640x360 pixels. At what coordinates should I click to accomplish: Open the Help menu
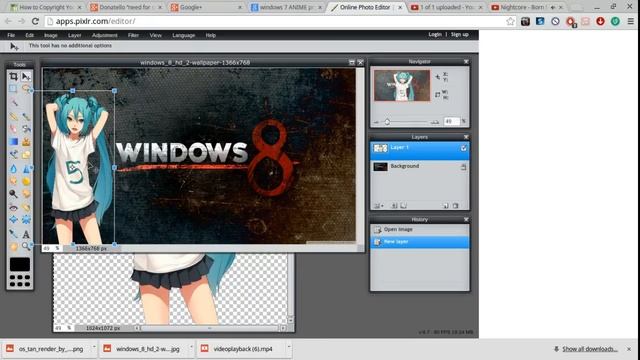tap(211, 36)
